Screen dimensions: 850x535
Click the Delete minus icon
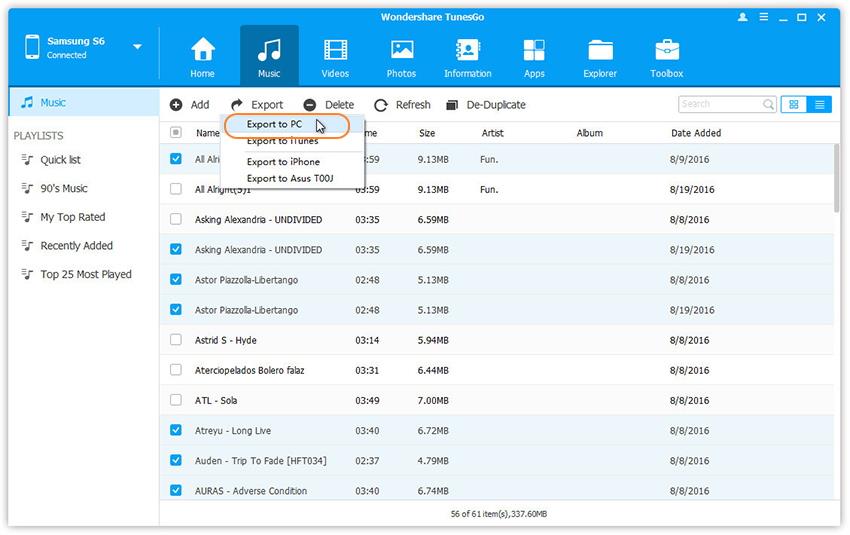pos(310,105)
